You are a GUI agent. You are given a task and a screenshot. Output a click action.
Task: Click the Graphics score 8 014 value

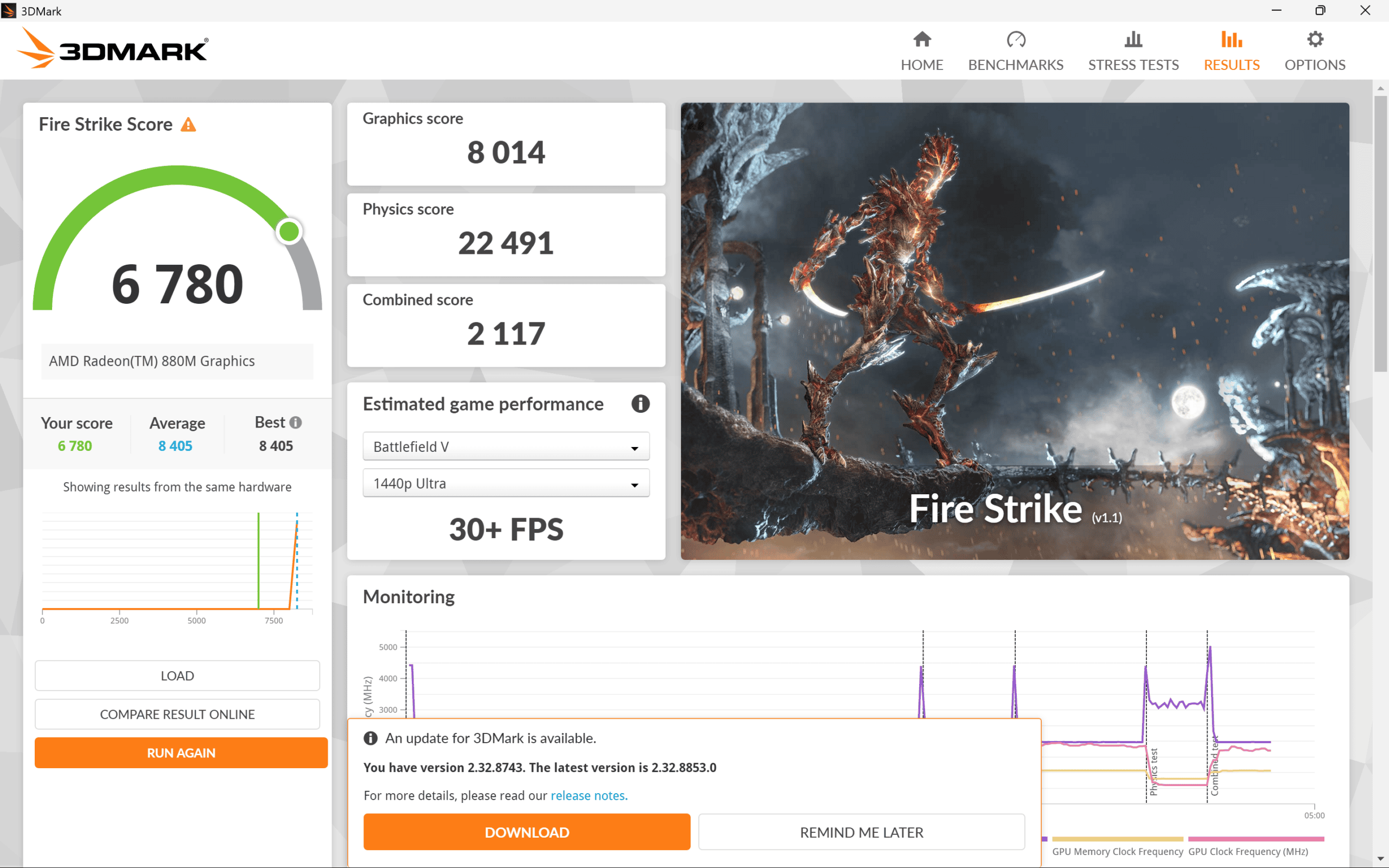coord(506,152)
